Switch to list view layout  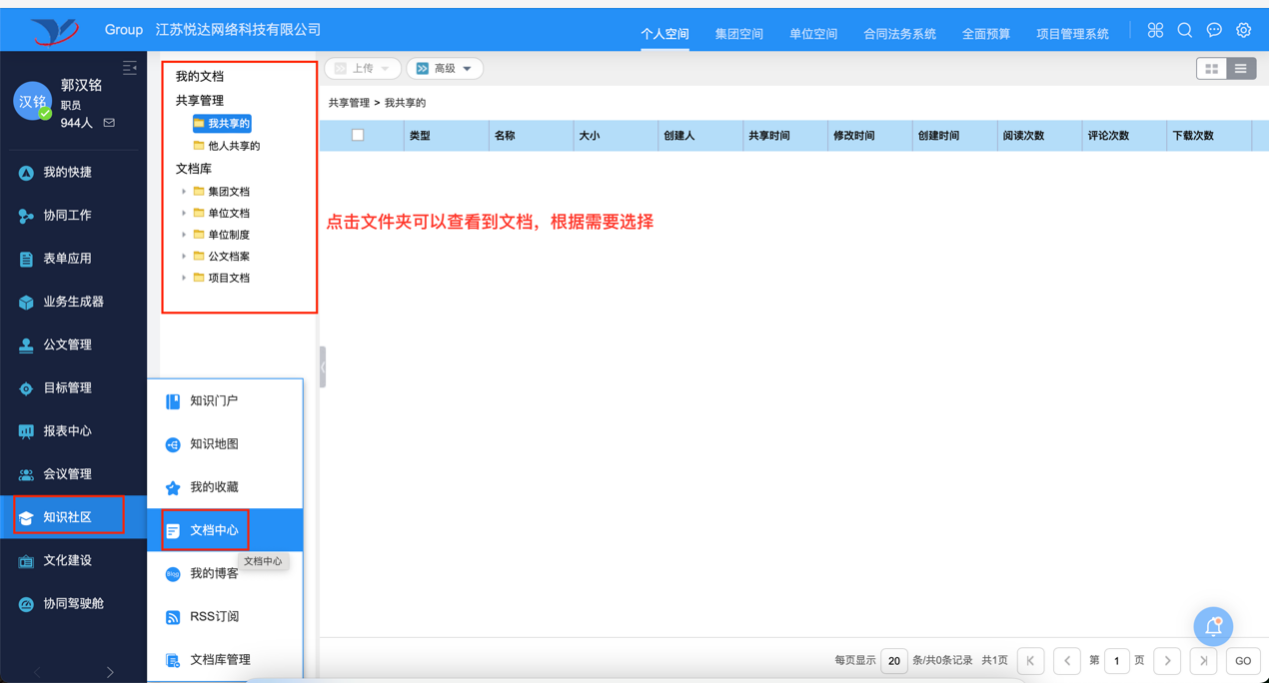1241,69
